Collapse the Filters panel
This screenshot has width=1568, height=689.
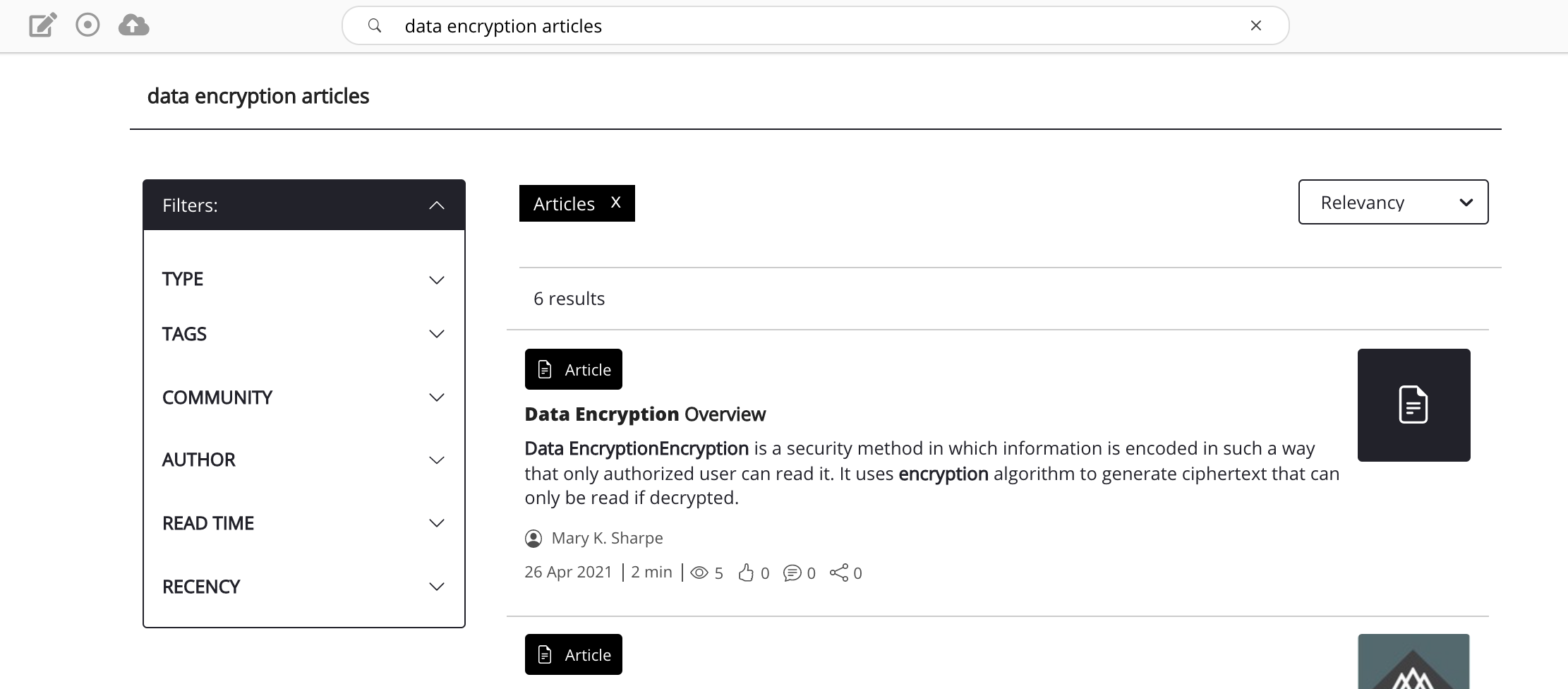(436, 205)
